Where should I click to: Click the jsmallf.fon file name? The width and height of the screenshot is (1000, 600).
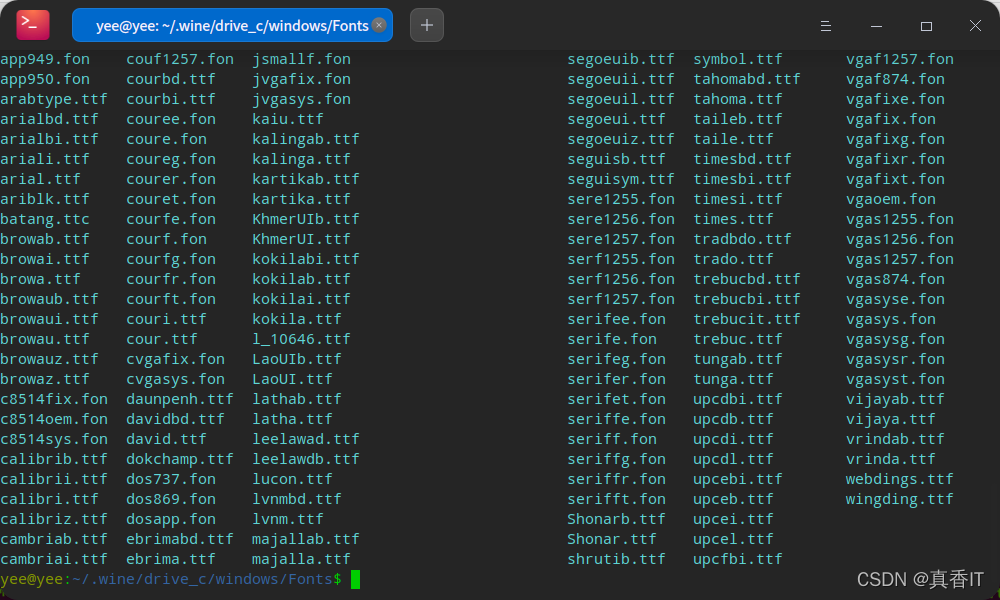(302, 59)
